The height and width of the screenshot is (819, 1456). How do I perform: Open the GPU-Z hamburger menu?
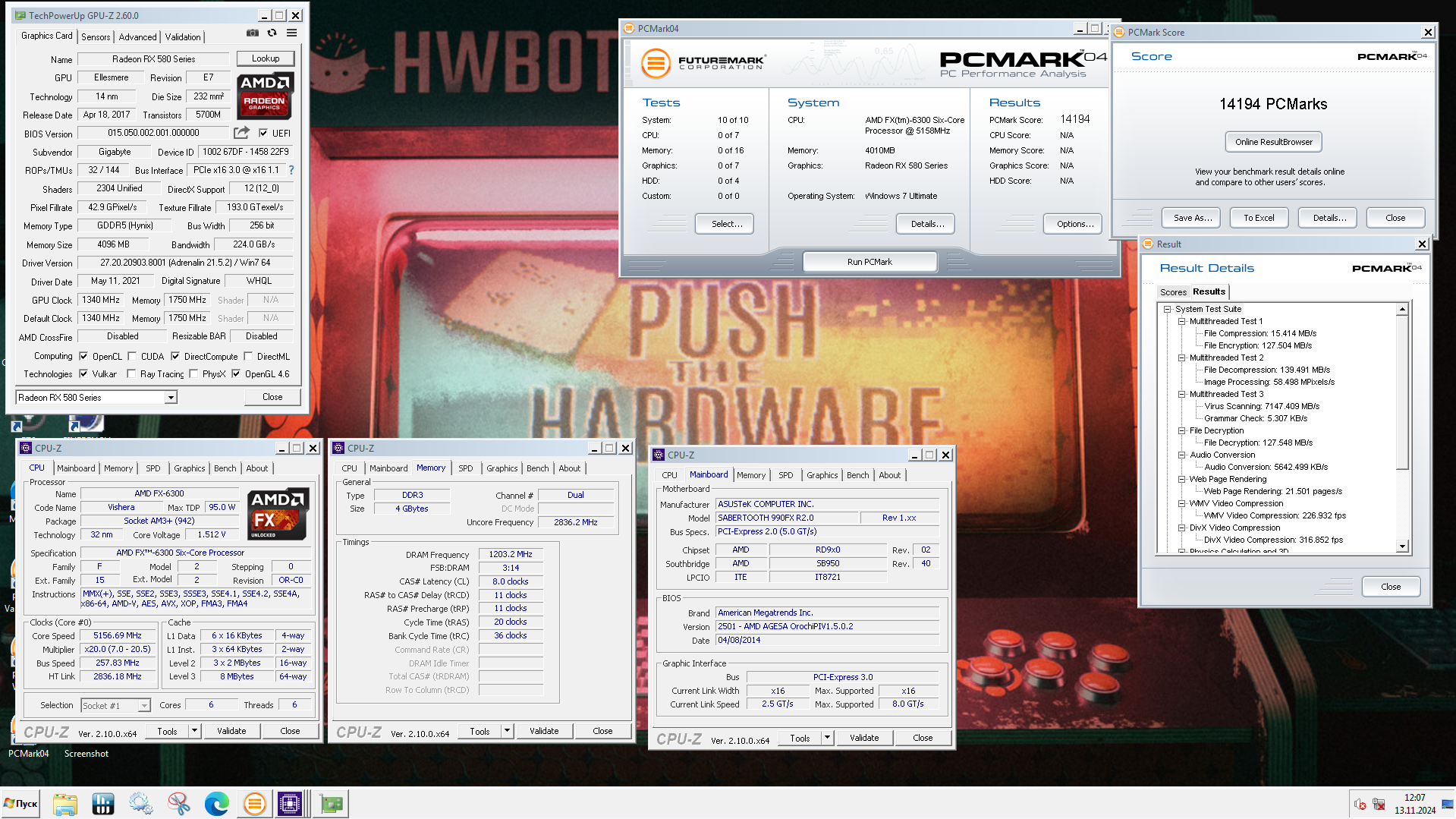[x=291, y=33]
